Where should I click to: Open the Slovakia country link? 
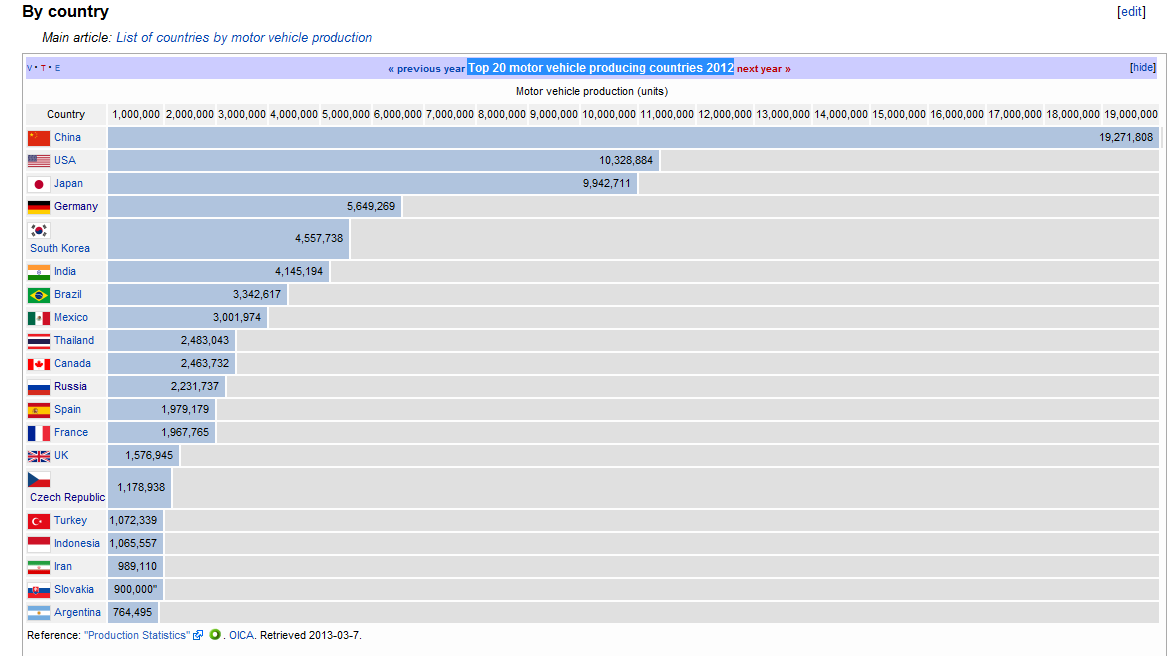pos(74,590)
